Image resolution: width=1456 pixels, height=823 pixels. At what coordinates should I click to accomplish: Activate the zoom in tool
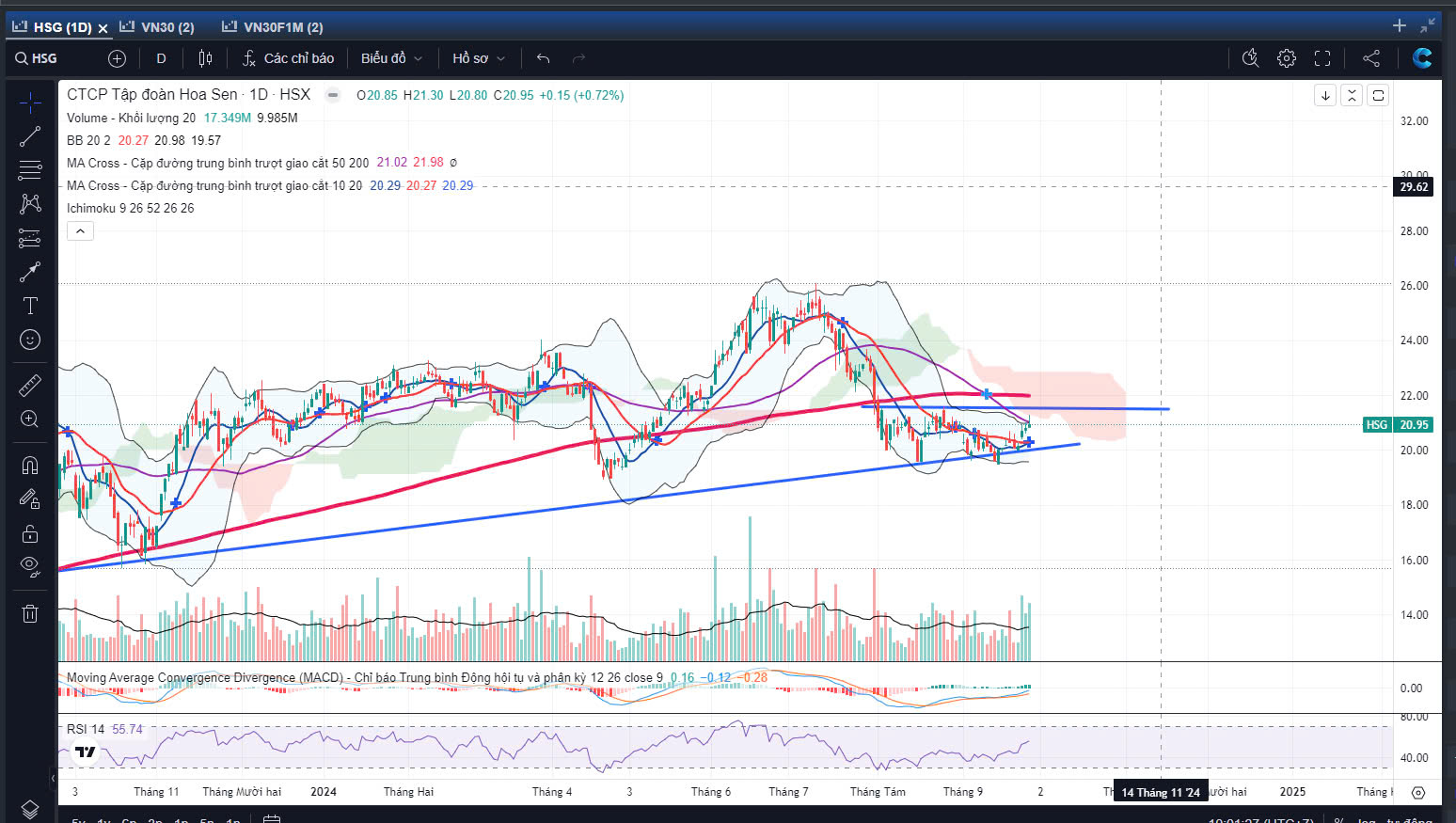pyautogui.click(x=30, y=419)
